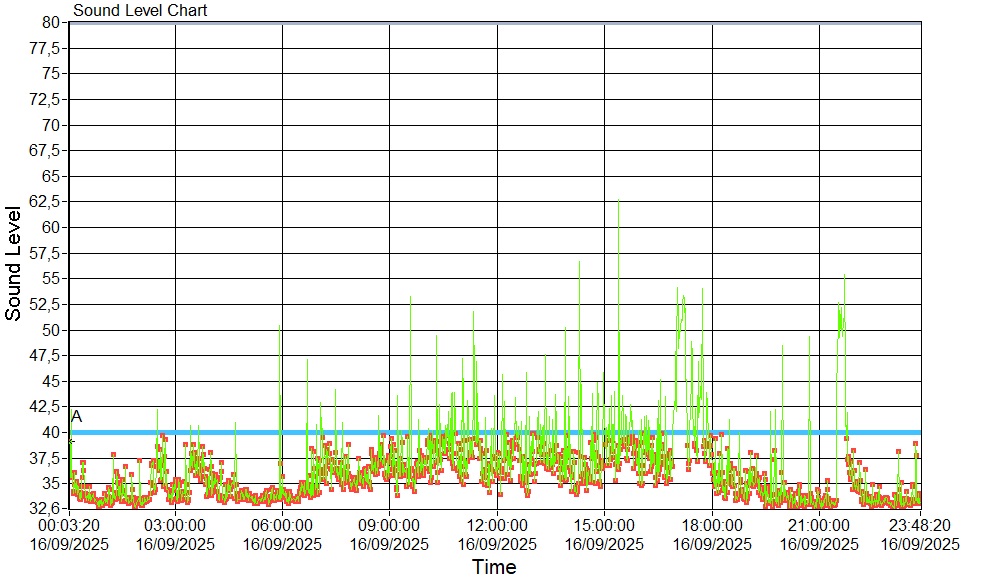Click the "Time" horizontal axis label
Viewport: 990px width, 588px height.
[494, 568]
